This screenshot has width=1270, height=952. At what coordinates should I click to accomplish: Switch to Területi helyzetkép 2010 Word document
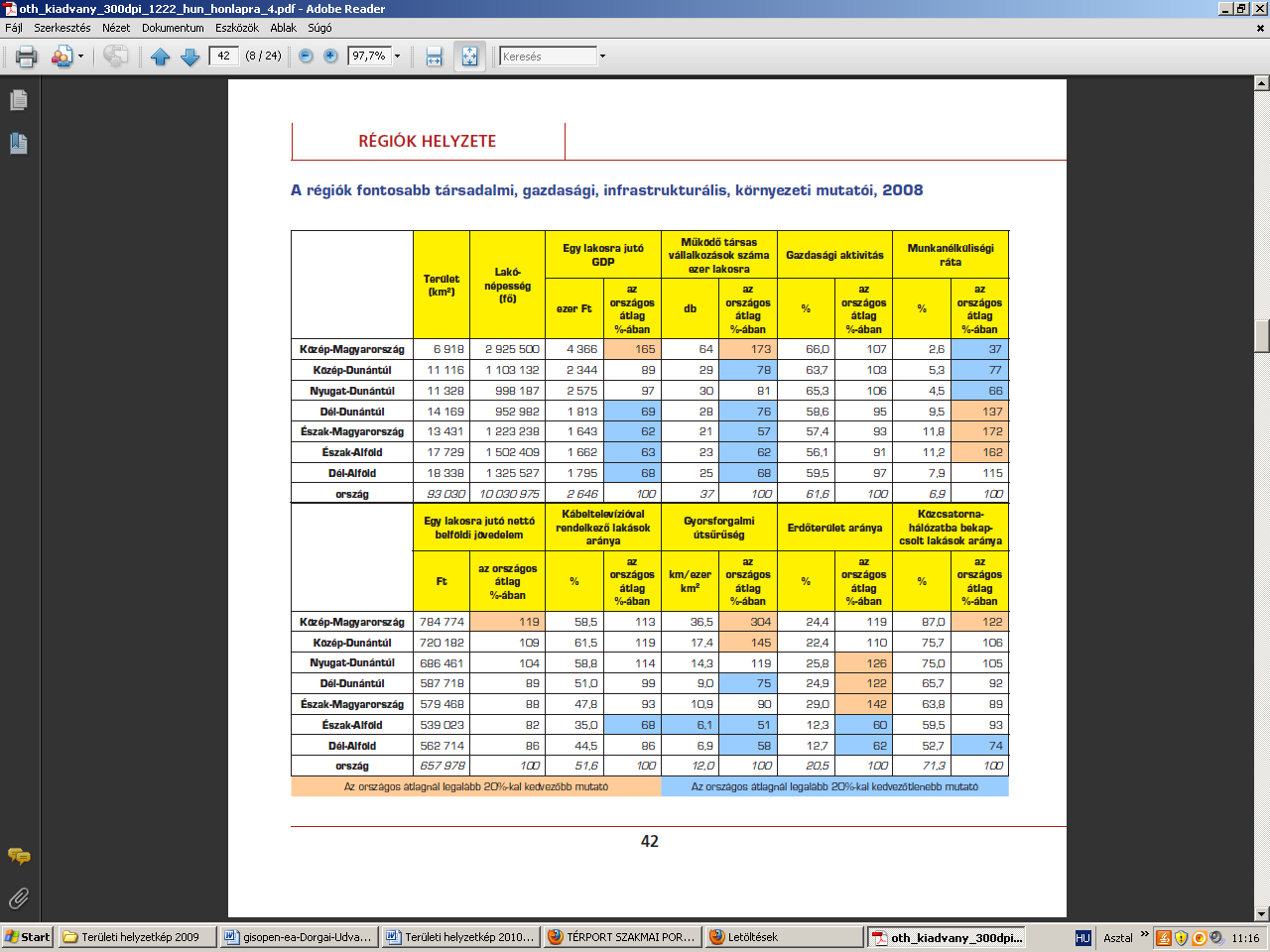click(460, 937)
